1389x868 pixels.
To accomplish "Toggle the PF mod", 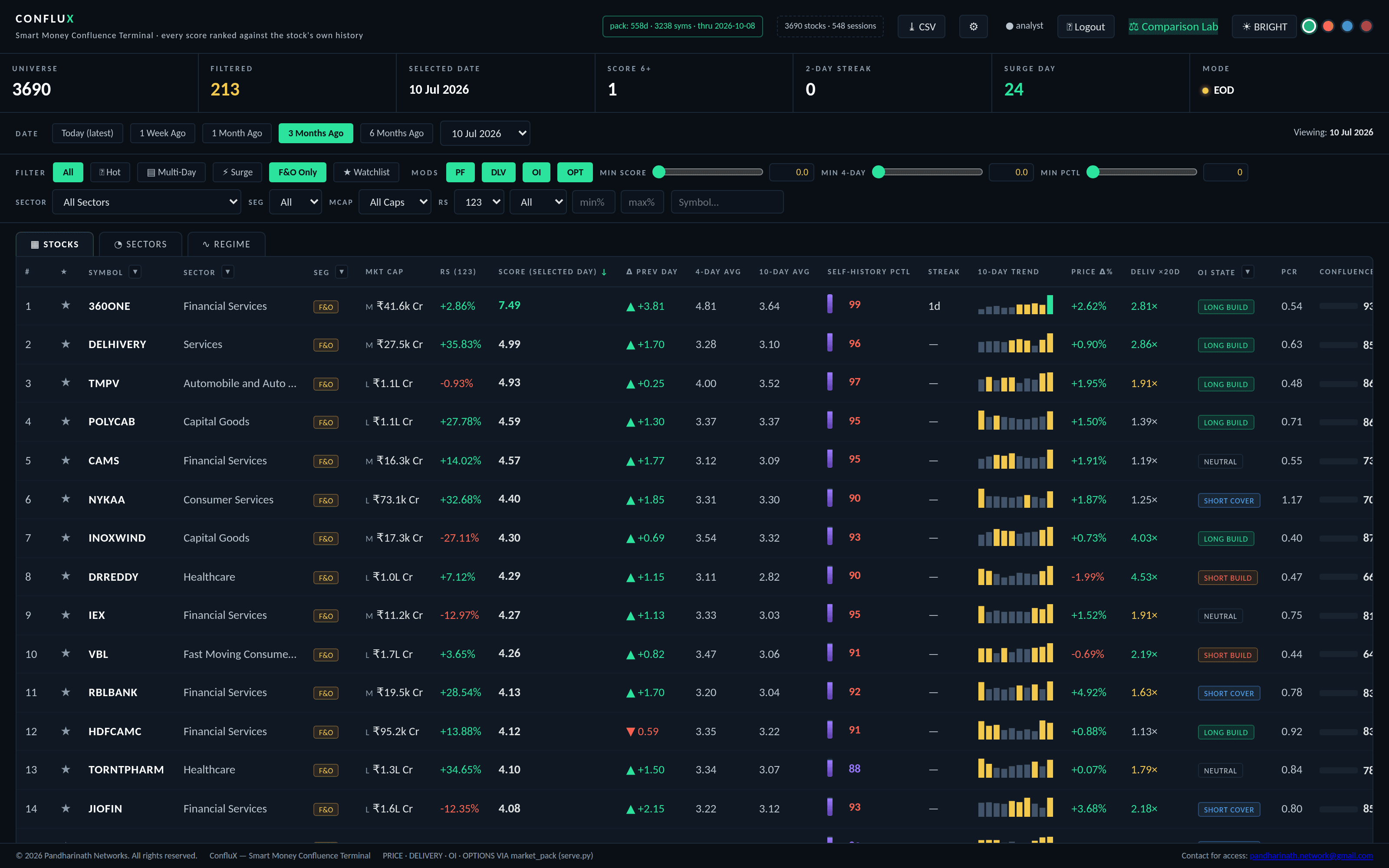I will point(460,172).
